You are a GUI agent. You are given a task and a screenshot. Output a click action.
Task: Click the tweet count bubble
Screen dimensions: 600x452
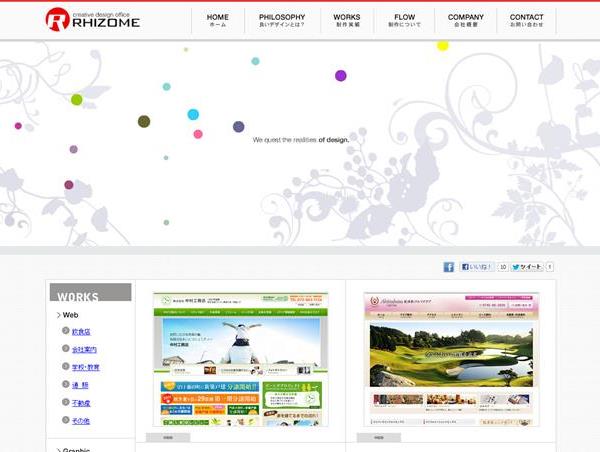549,267
